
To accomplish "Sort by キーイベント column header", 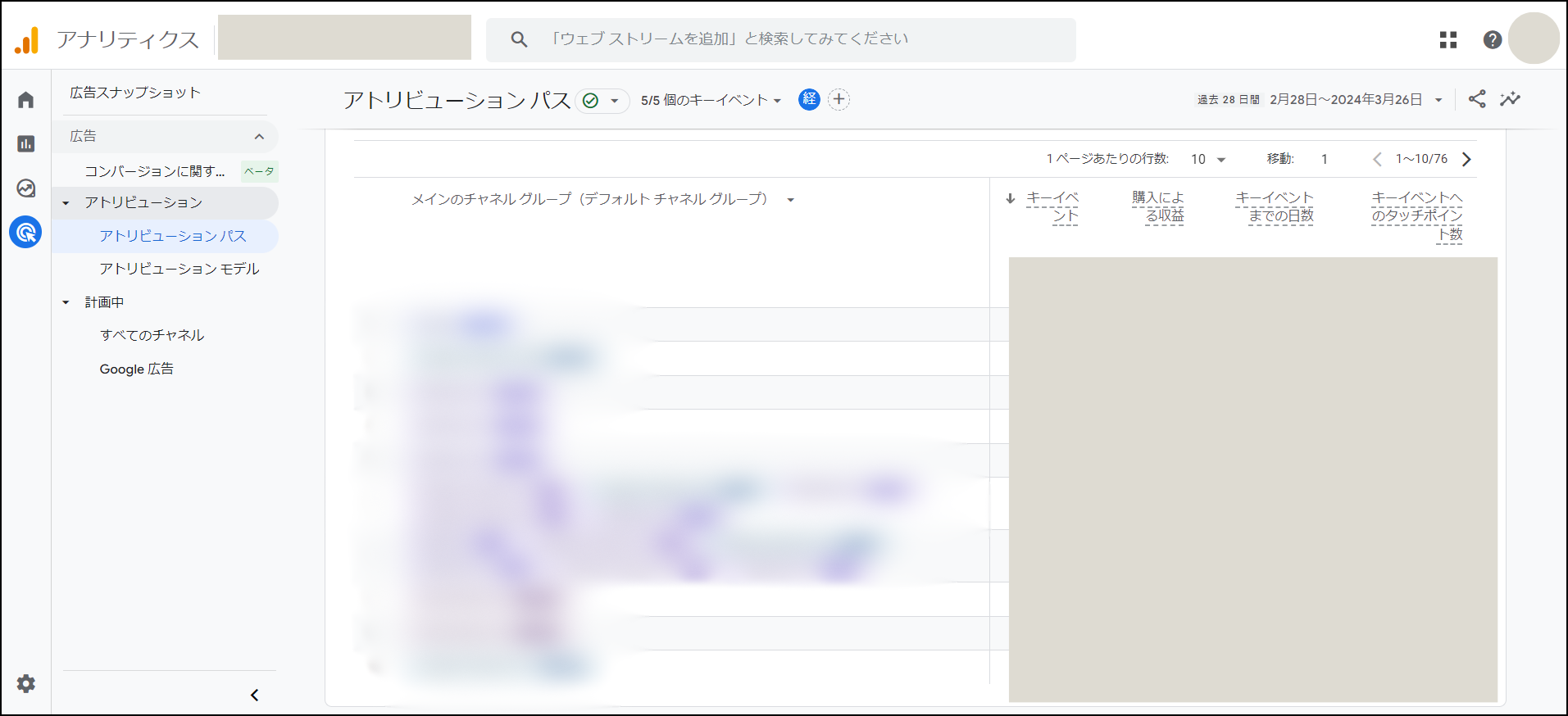I will (x=1053, y=206).
